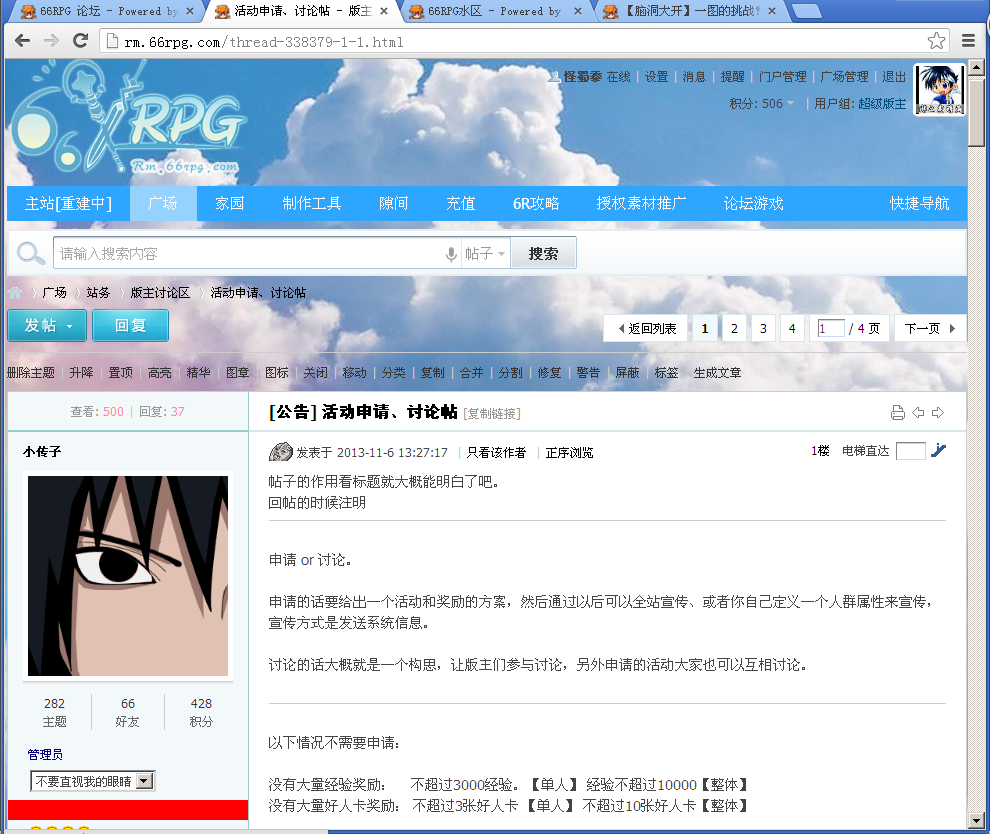Viewport: 990px width, 834px height.
Task: Click the 搜索 search button
Action: click(x=543, y=253)
